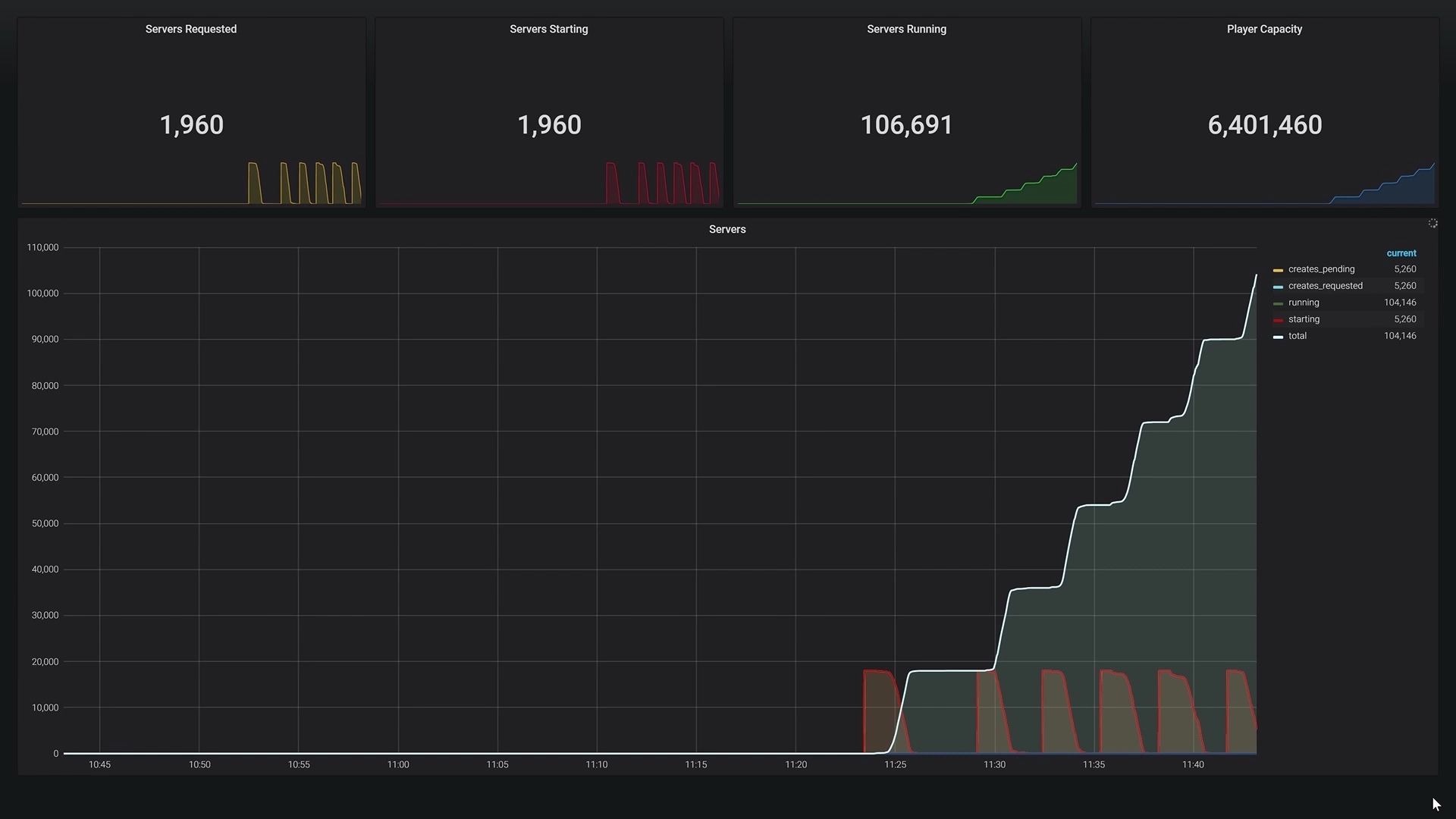Click the 11:25 time axis label
The width and height of the screenshot is (1456, 819).
(x=895, y=765)
